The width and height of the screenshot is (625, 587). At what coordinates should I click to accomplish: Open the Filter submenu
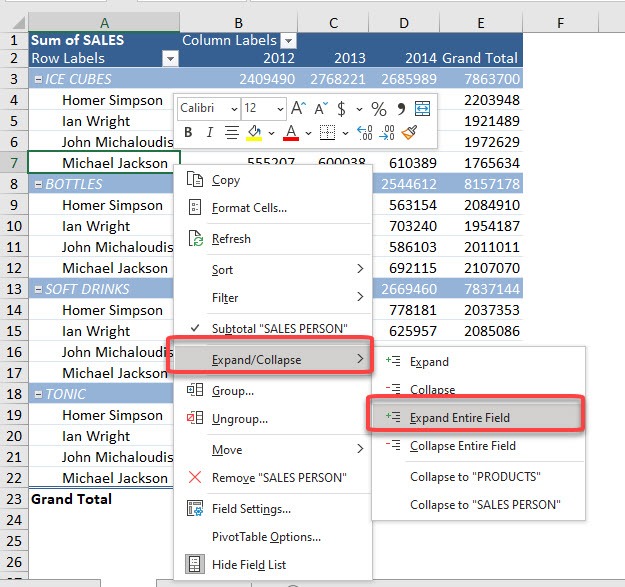coord(273,297)
